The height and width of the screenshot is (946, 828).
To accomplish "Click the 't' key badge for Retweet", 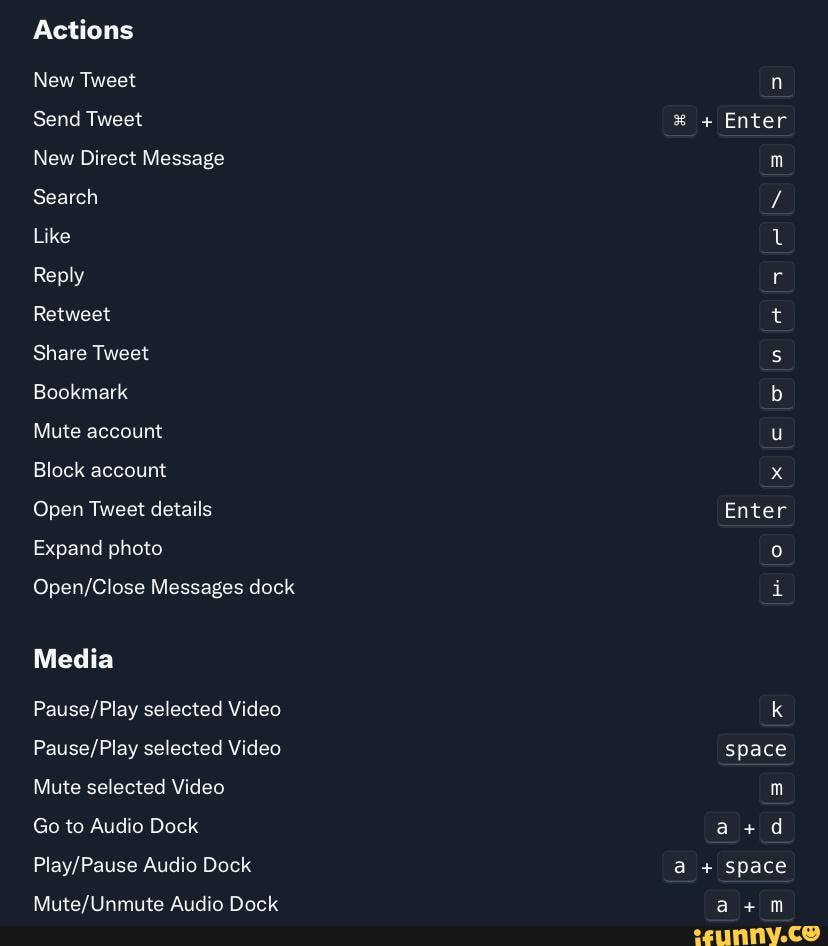I will (776, 316).
